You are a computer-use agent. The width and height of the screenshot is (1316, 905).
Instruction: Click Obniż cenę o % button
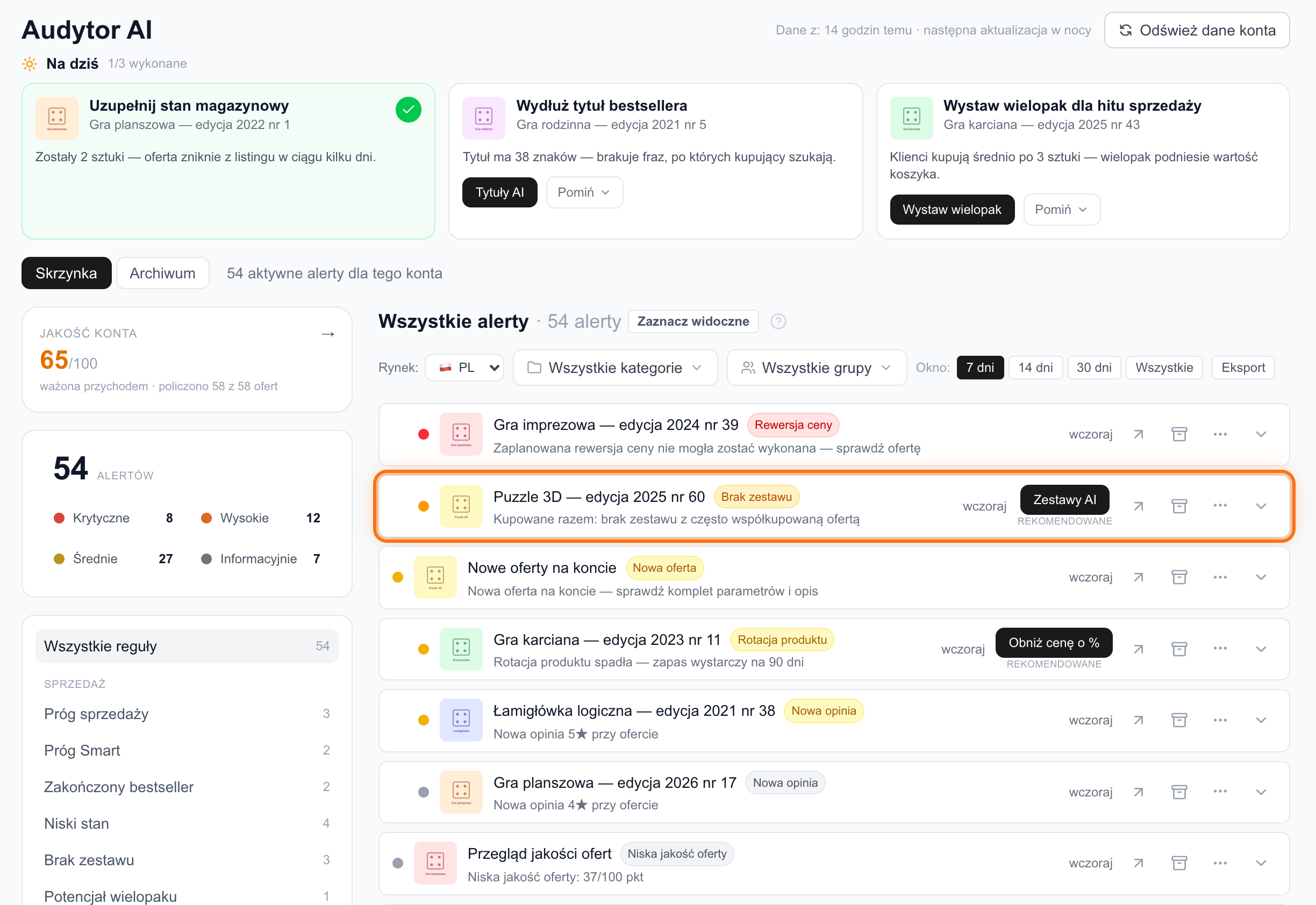(x=1053, y=642)
